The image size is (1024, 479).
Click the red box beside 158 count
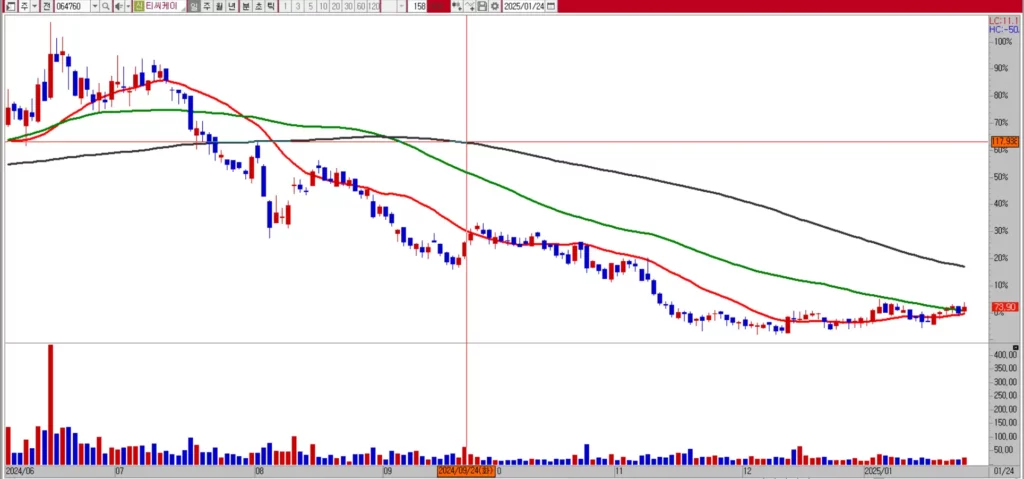click(438, 7)
